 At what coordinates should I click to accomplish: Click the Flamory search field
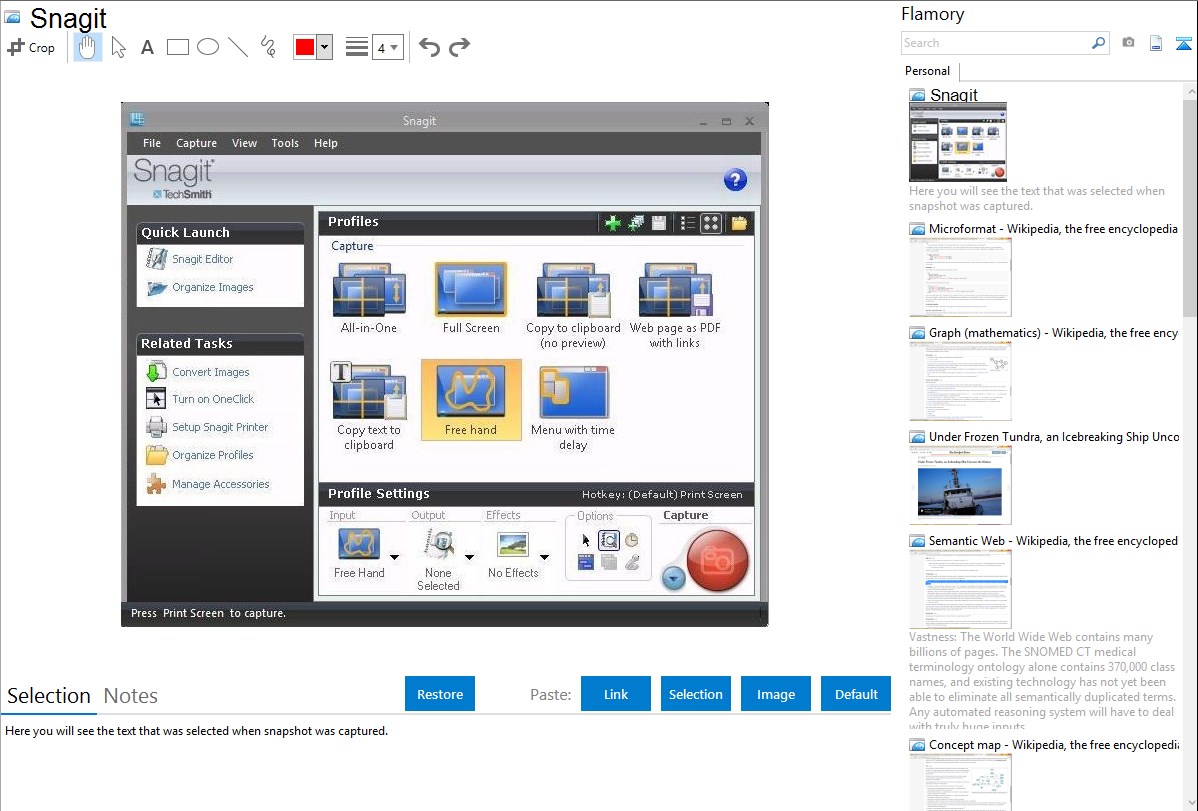coord(995,43)
